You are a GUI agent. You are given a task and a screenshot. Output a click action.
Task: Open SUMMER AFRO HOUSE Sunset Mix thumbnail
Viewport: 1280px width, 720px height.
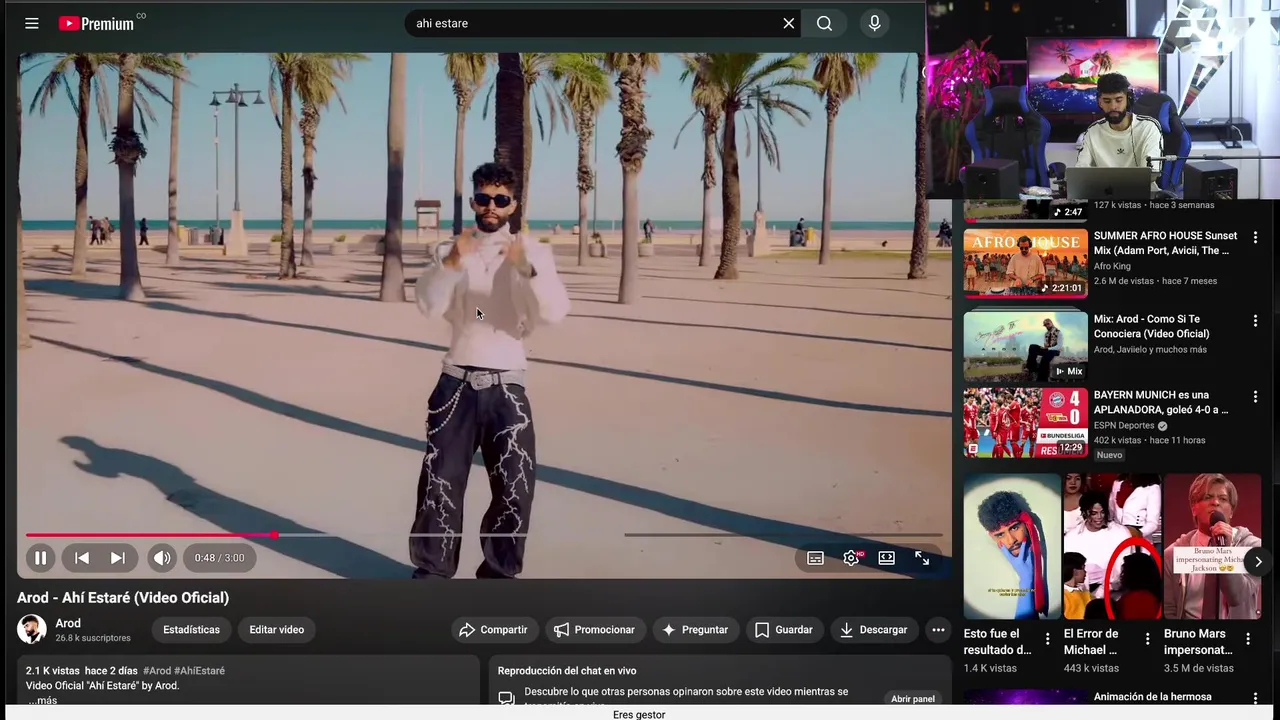tap(1025, 263)
